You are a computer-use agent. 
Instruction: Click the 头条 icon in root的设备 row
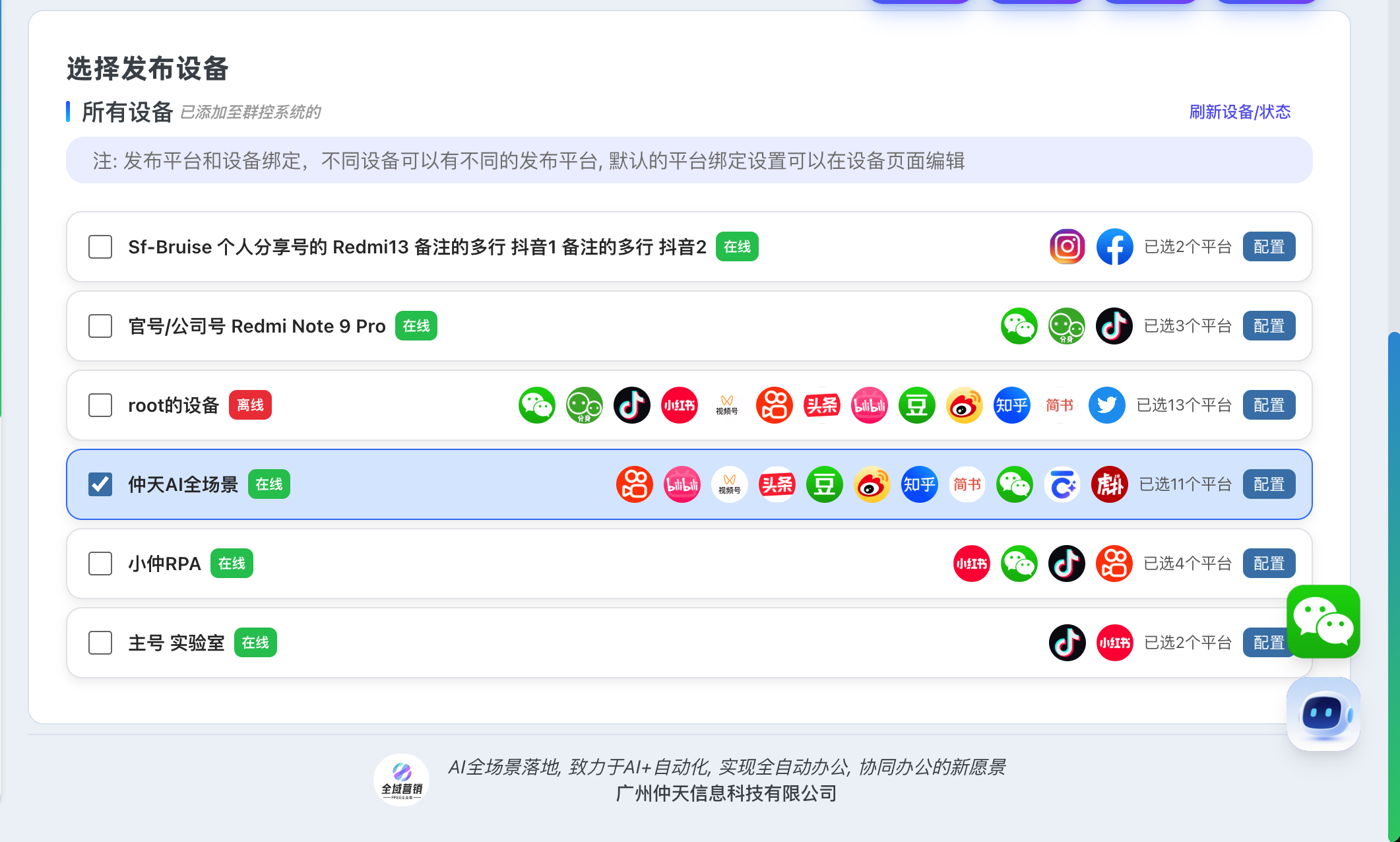click(x=821, y=405)
